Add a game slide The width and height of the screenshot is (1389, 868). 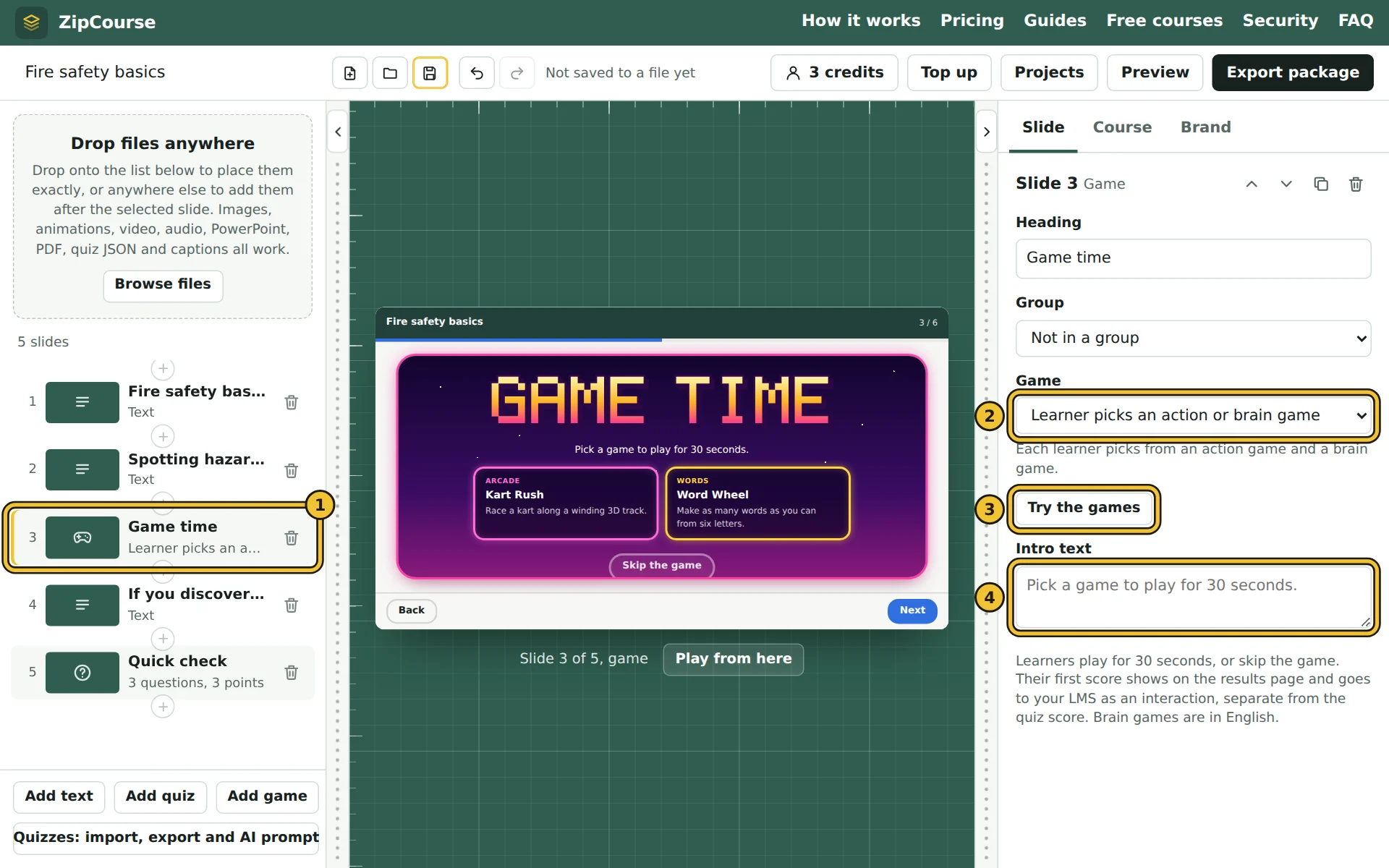pos(267,797)
